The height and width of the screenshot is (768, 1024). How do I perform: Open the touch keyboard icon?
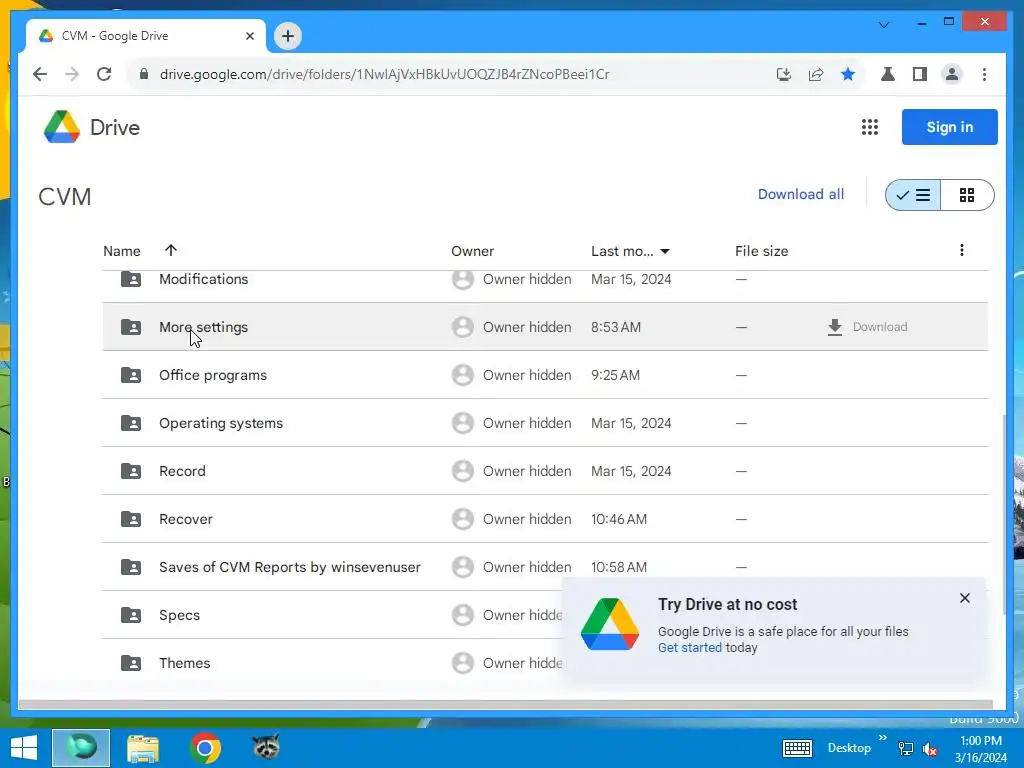(797, 748)
